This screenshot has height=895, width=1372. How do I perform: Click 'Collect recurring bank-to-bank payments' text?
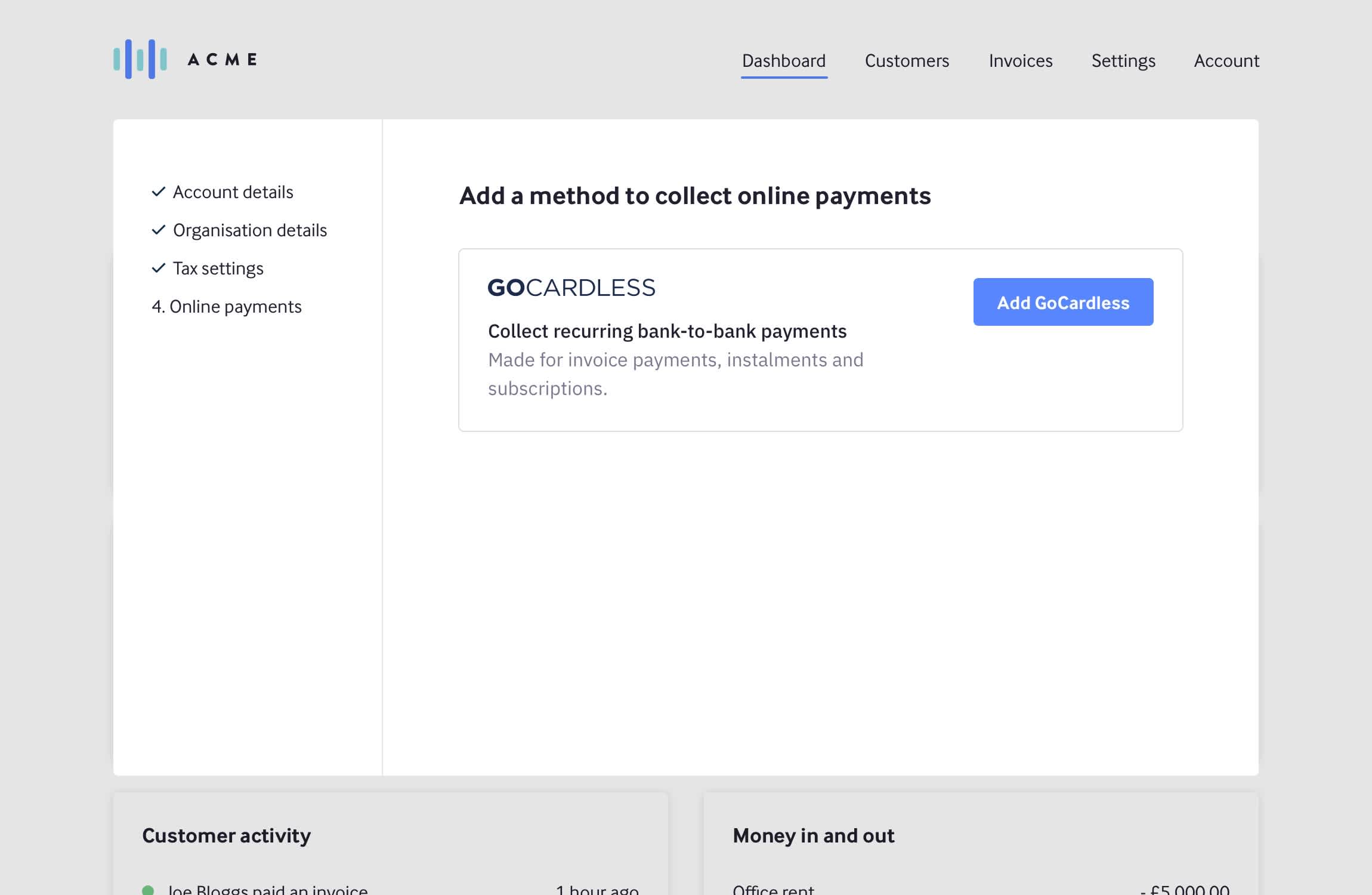pos(667,331)
